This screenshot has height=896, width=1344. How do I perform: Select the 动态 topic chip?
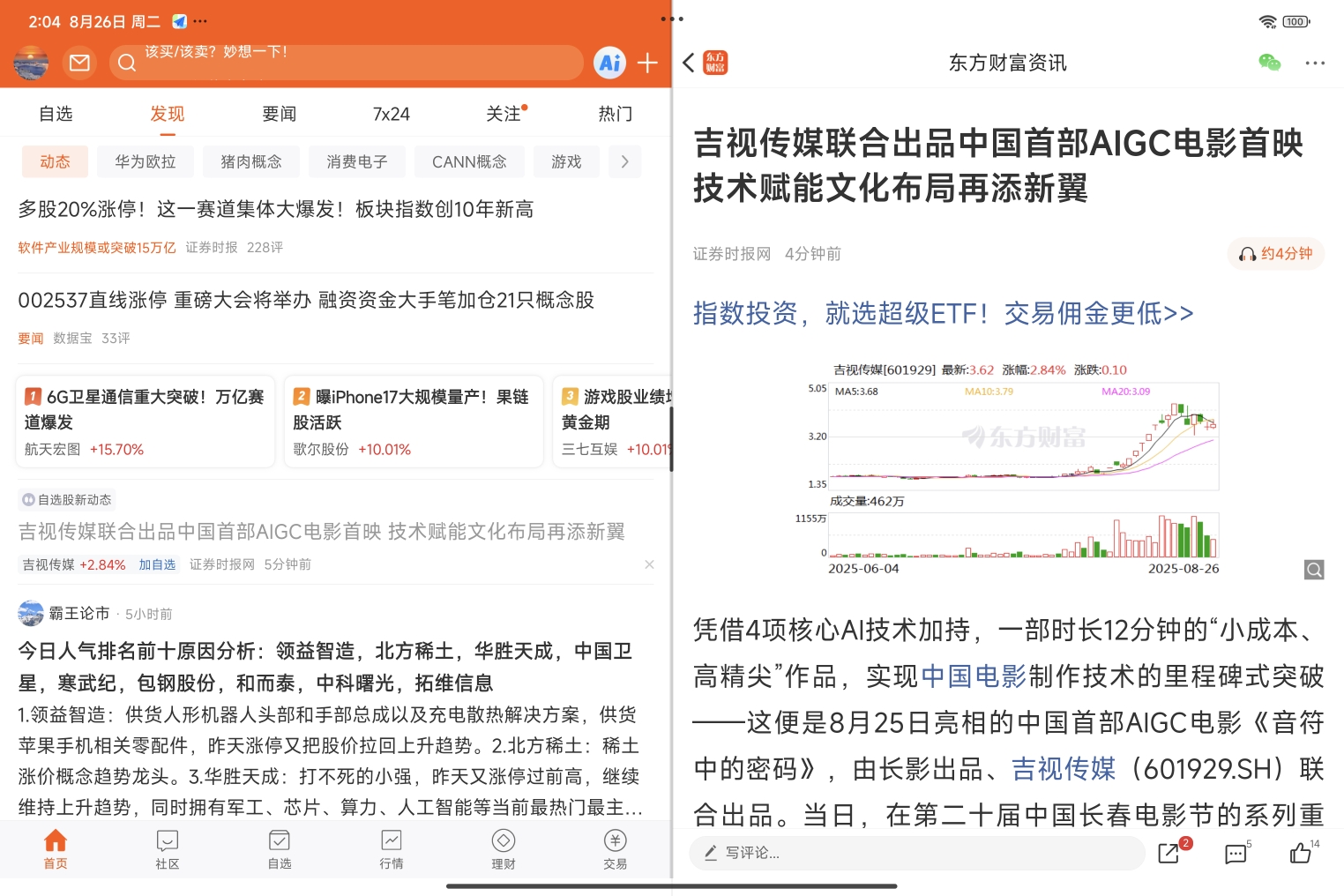[x=55, y=161]
